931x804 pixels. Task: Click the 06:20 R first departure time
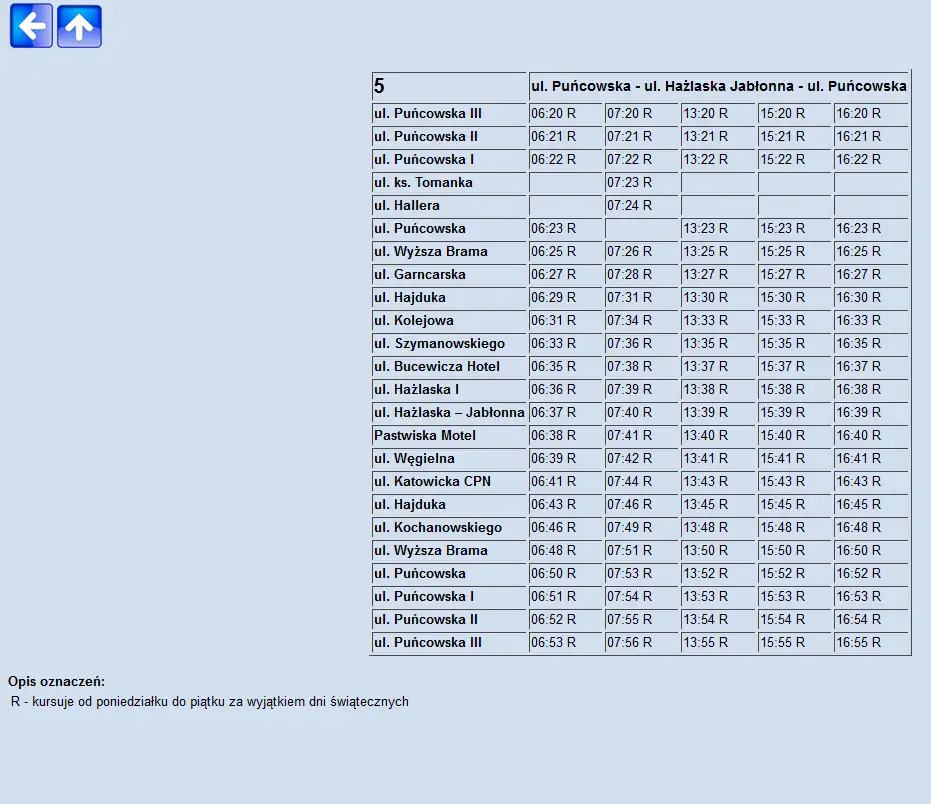pyautogui.click(x=554, y=114)
